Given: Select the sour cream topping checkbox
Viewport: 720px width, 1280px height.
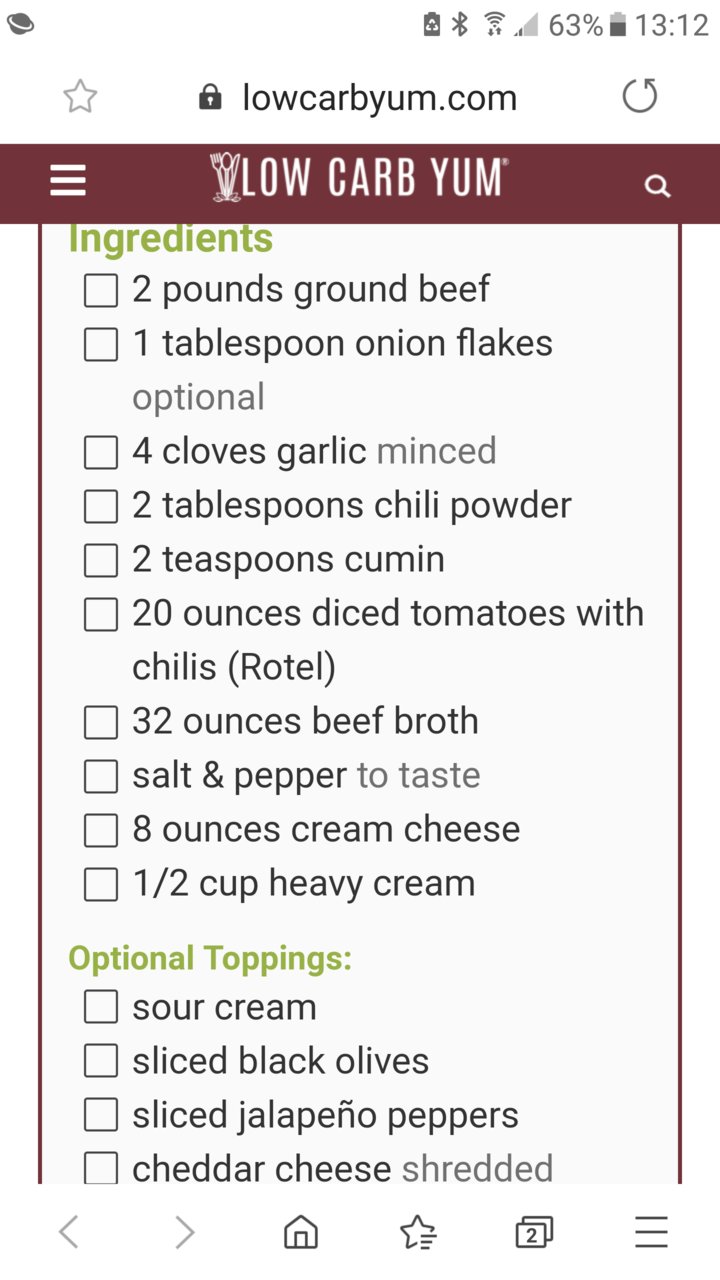Looking at the screenshot, I should 100,1007.
